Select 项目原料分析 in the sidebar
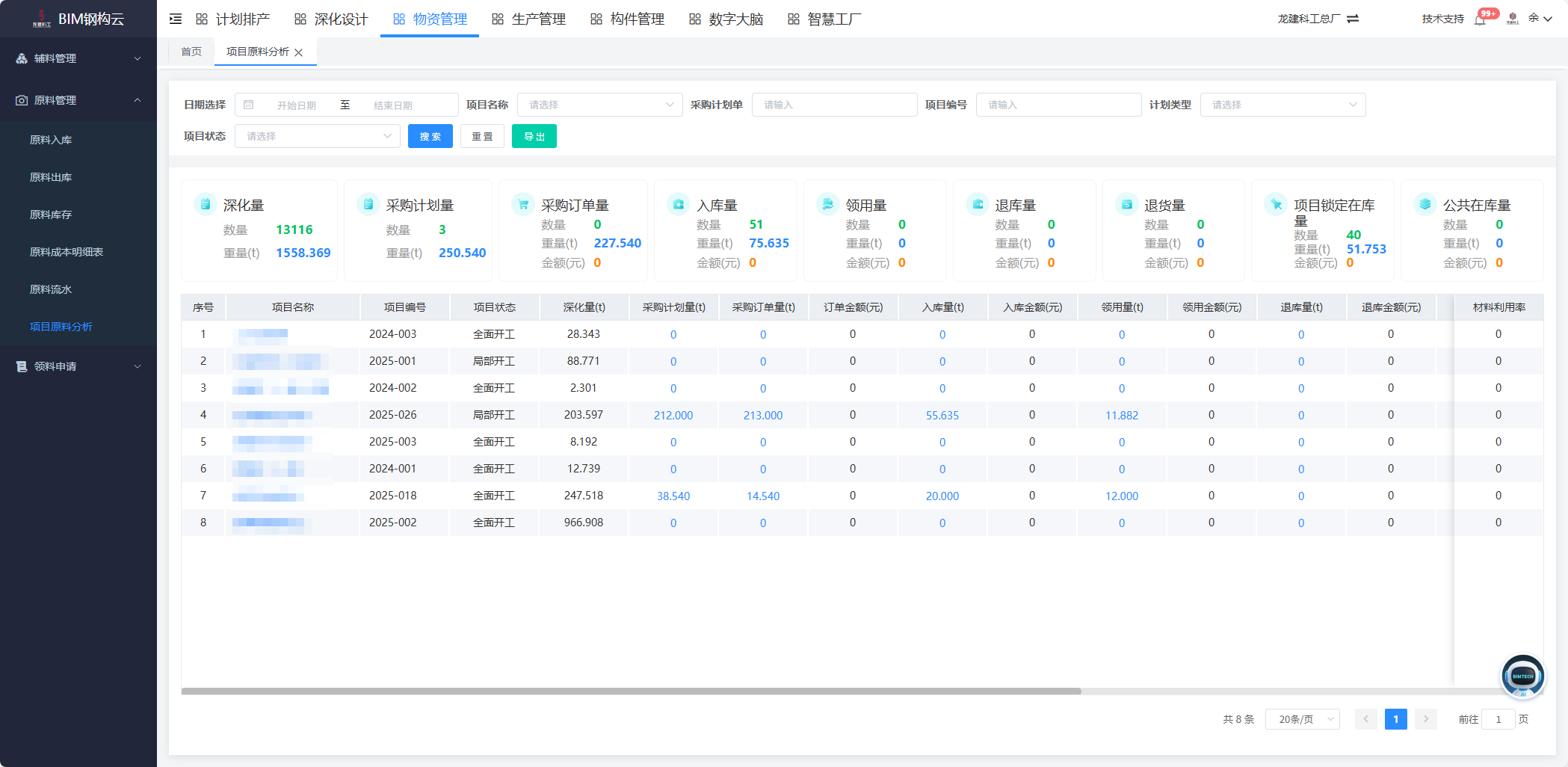Viewport: 1568px width, 767px height. pos(61,327)
